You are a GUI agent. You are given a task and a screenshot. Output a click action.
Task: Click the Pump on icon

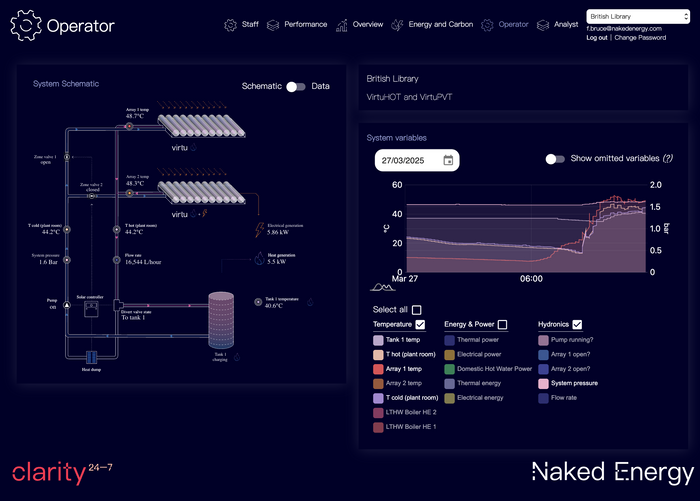pos(67,305)
